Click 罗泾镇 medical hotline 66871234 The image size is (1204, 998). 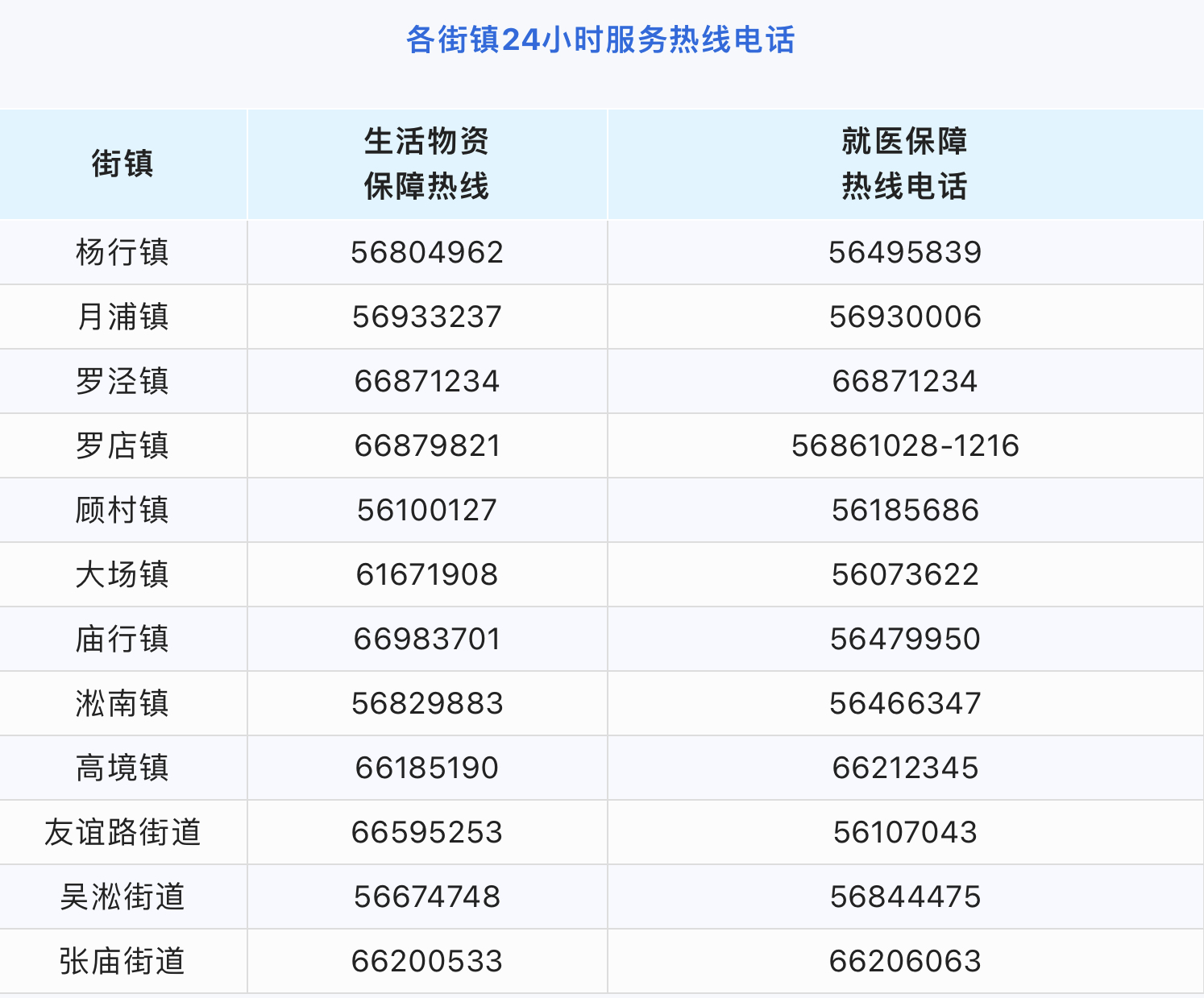coord(905,381)
